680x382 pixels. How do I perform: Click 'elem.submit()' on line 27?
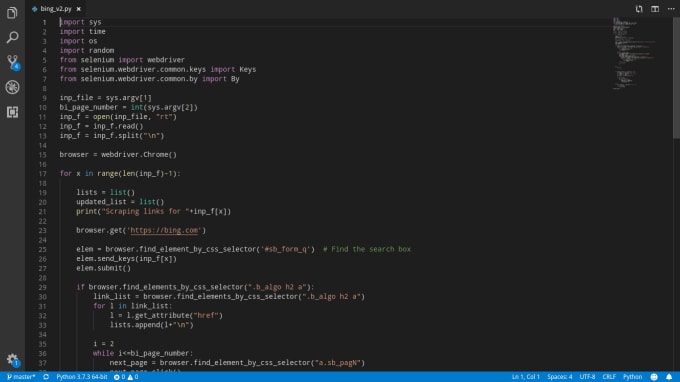coord(103,268)
